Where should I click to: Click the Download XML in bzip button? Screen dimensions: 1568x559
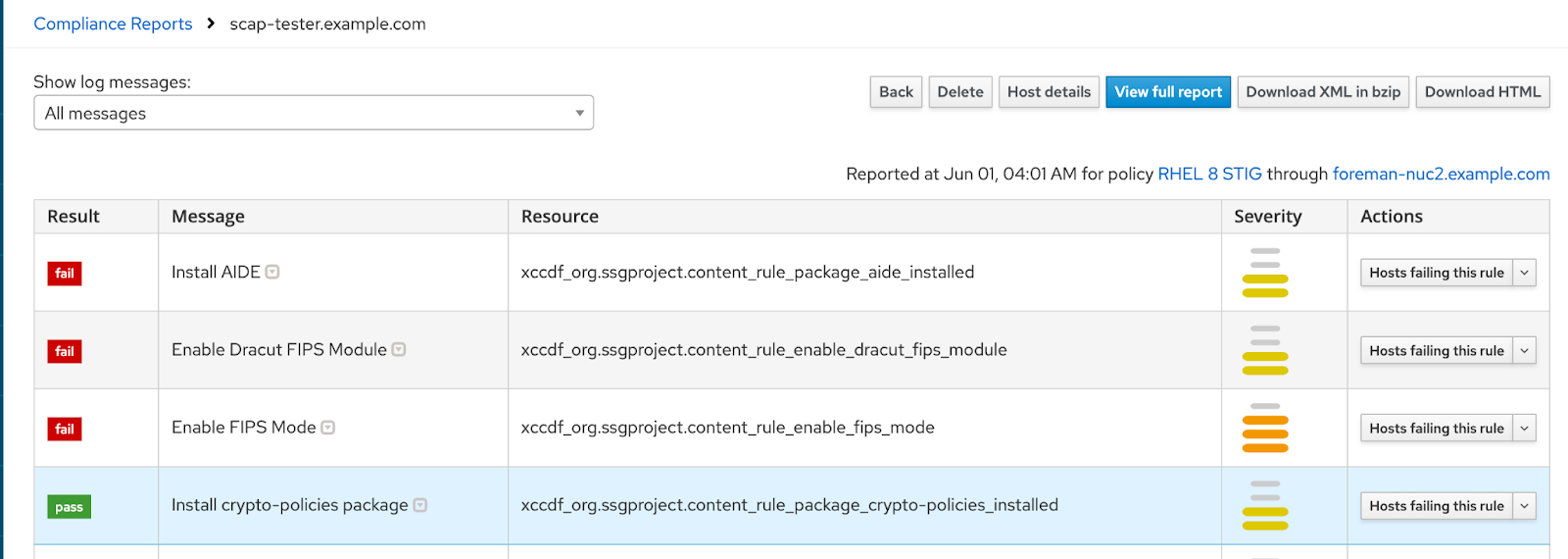click(1323, 92)
